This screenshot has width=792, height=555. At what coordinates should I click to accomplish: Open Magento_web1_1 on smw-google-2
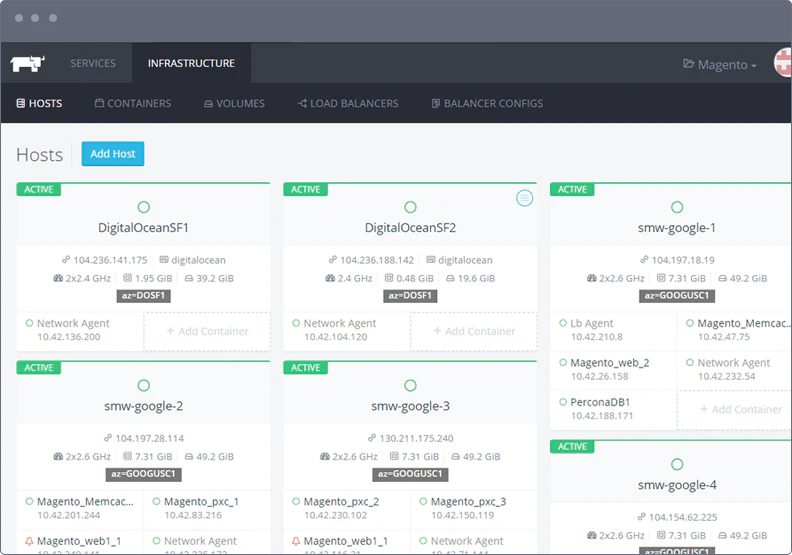(80, 542)
